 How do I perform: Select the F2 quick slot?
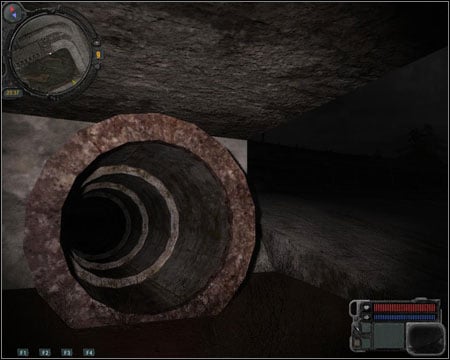pyautogui.click(x=45, y=352)
